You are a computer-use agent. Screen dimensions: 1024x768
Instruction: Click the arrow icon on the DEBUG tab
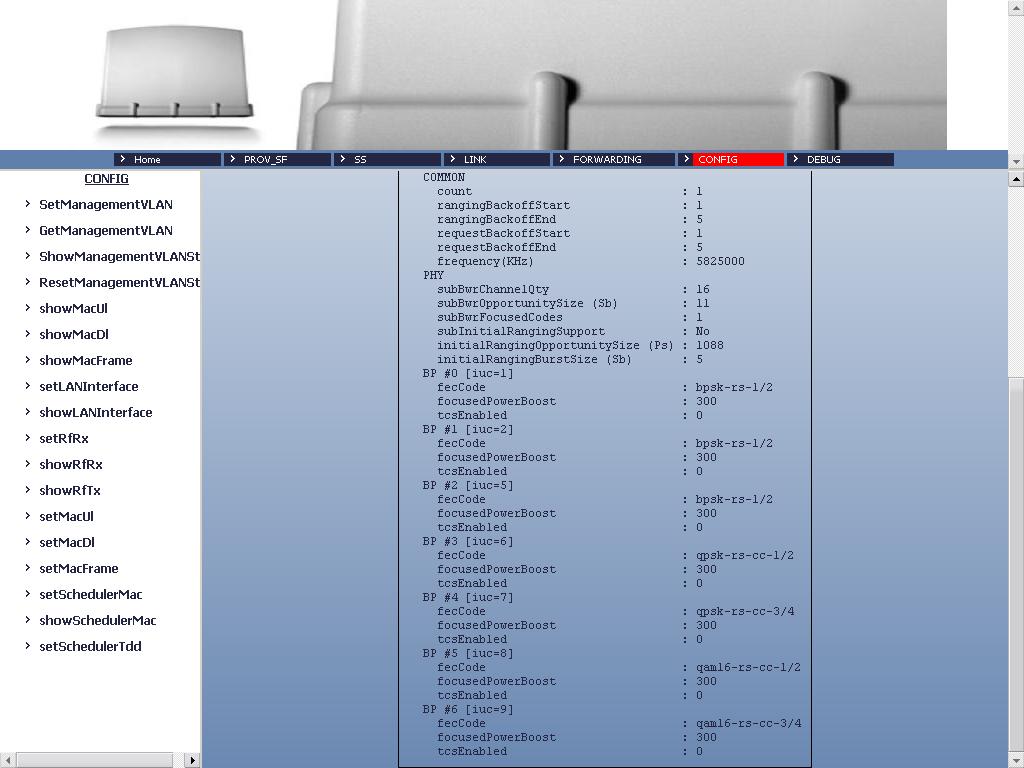[795, 159]
